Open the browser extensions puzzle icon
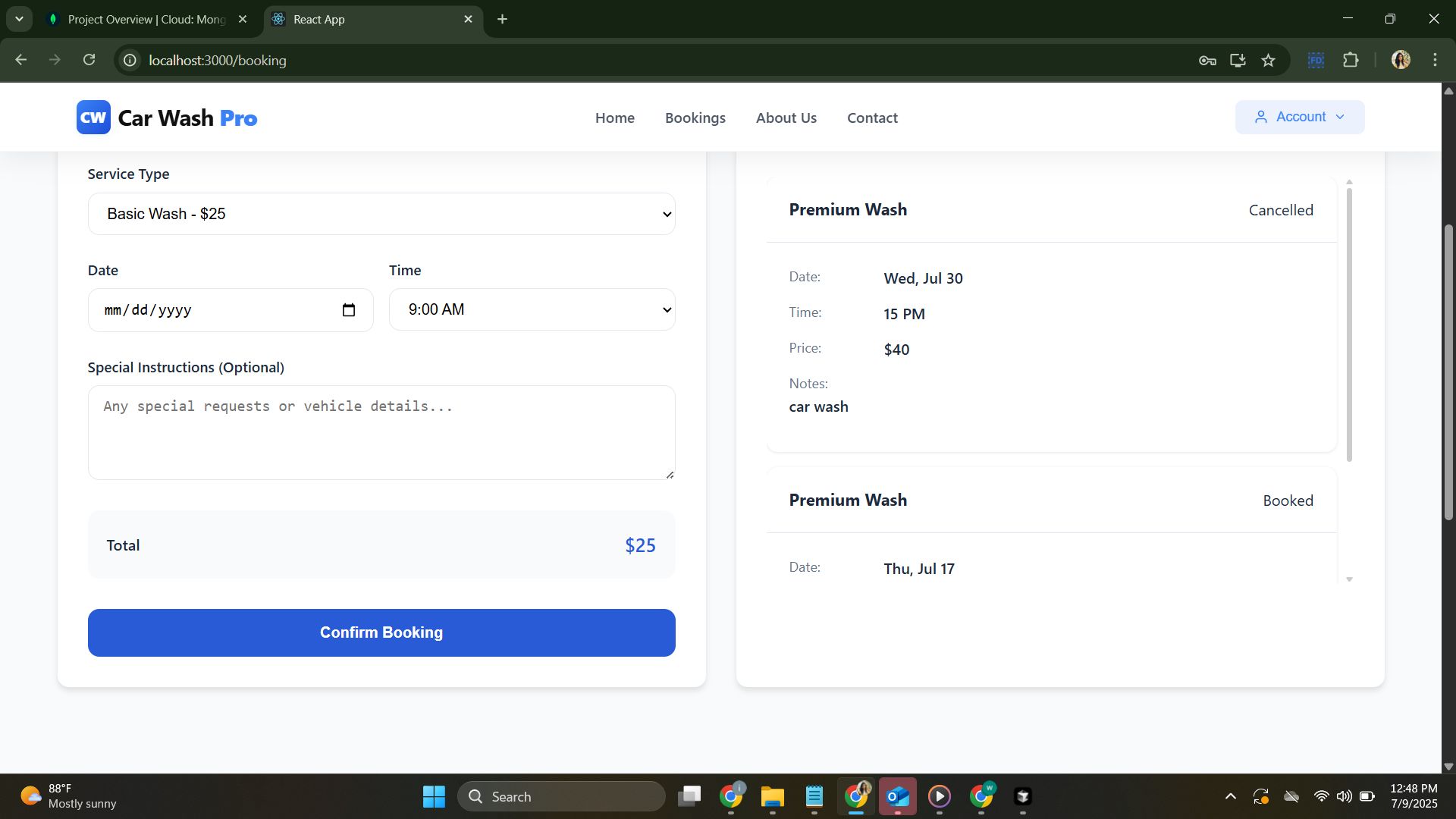 tap(1351, 61)
